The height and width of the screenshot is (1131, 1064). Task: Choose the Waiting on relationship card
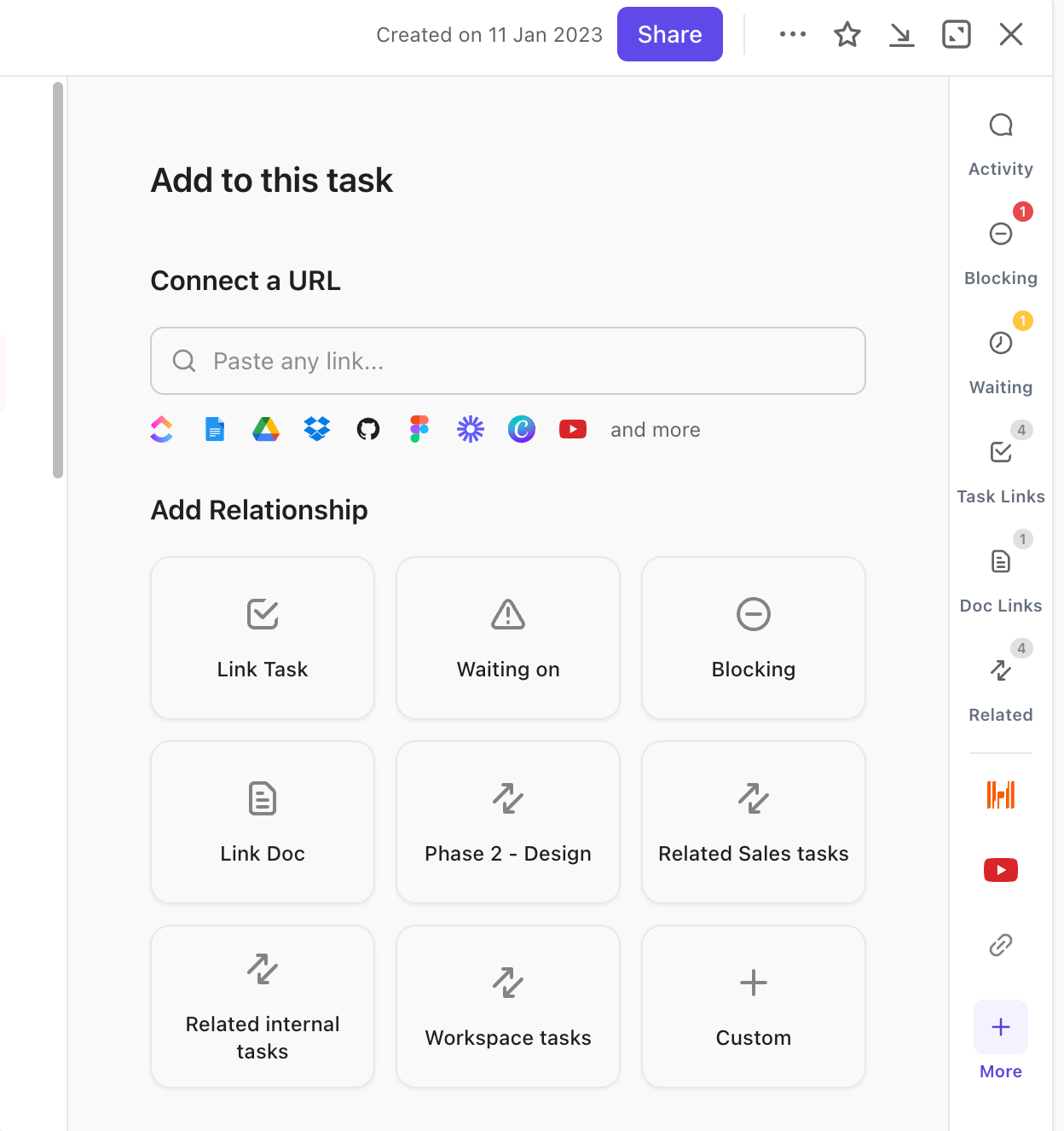click(508, 638)
